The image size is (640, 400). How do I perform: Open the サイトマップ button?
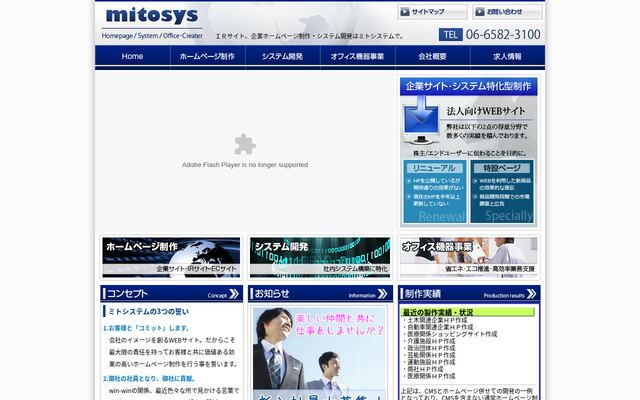(x=432, y=12)
